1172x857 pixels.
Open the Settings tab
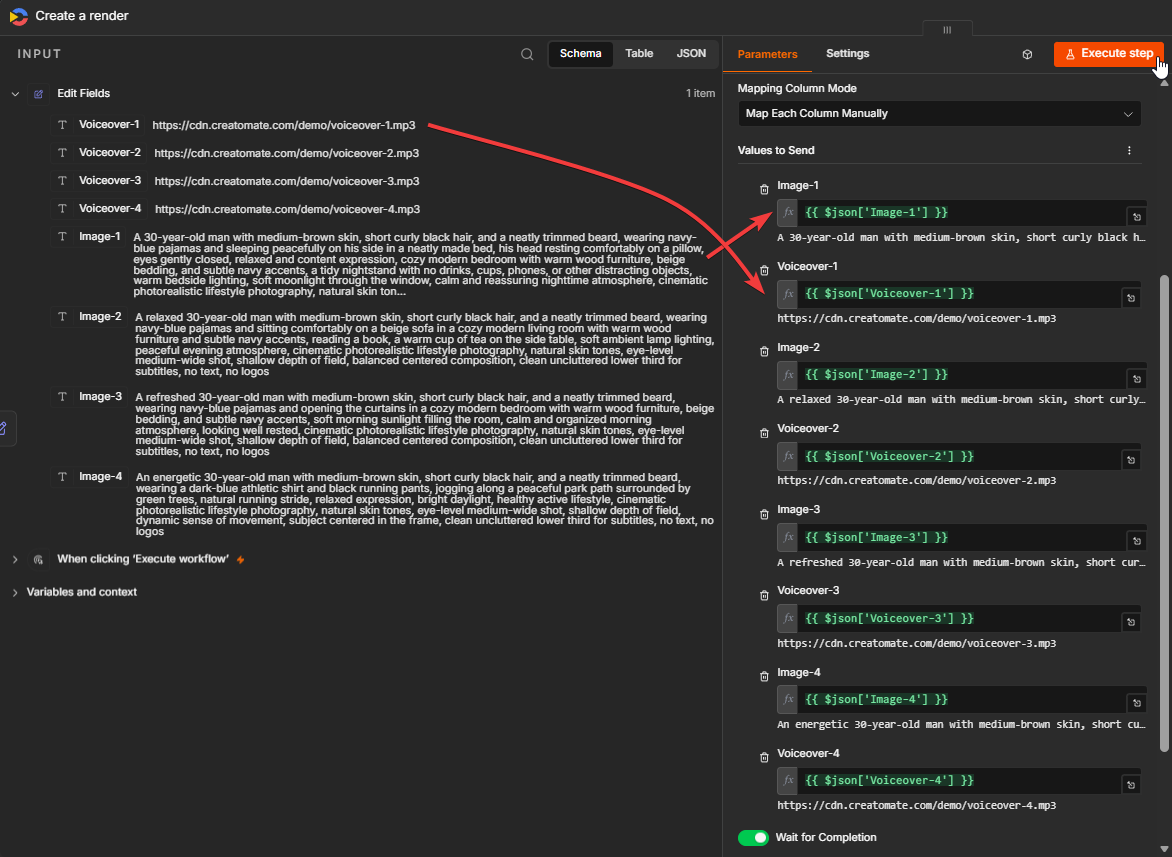point(848,54)
